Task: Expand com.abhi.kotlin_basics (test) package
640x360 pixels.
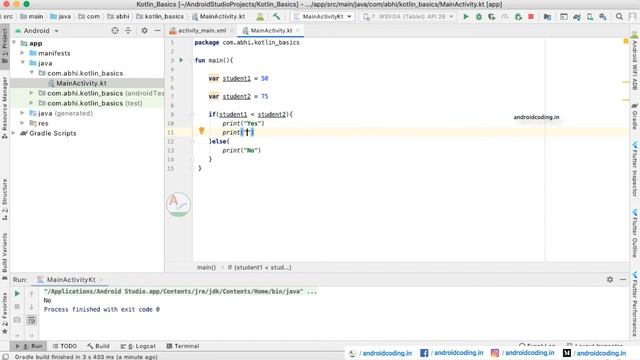Action: pyautogui.click(x=31, y=103)
